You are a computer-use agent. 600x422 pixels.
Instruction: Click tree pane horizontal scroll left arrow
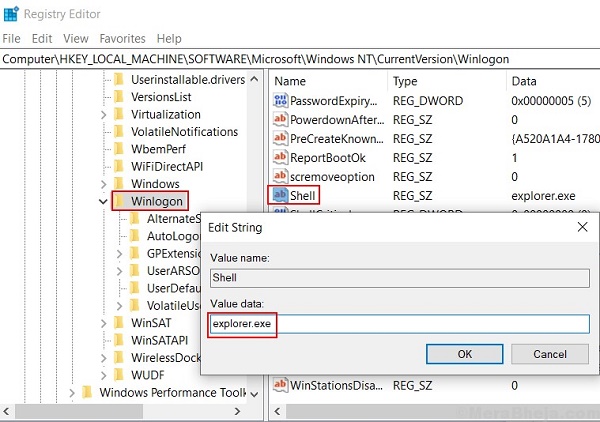pos(6,411)
